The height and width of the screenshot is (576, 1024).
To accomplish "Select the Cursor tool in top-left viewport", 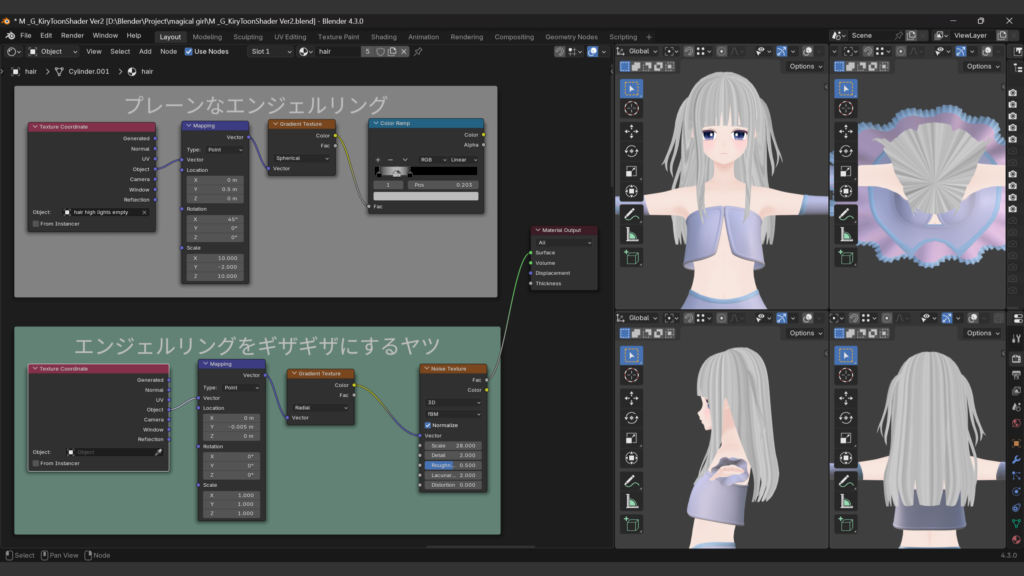I will pos(631,109).
